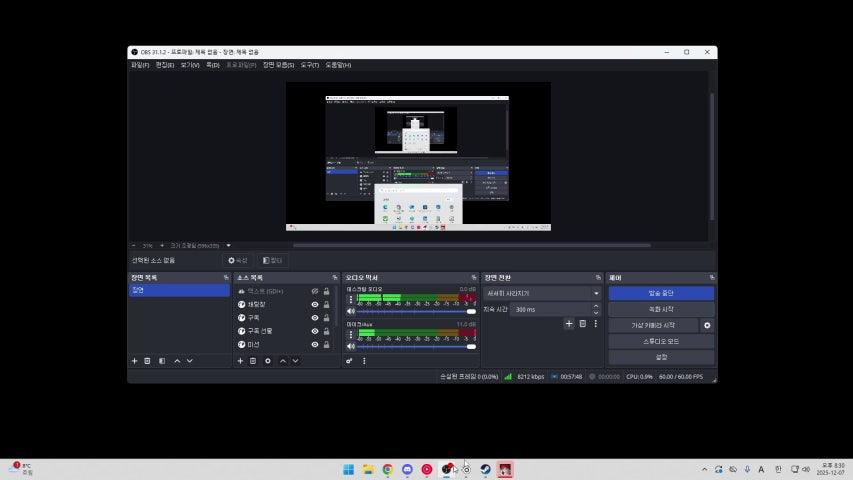This screenshot has height=480, width=853.
Task: Mute the desktop audio speaker icon
Action: 350,312
